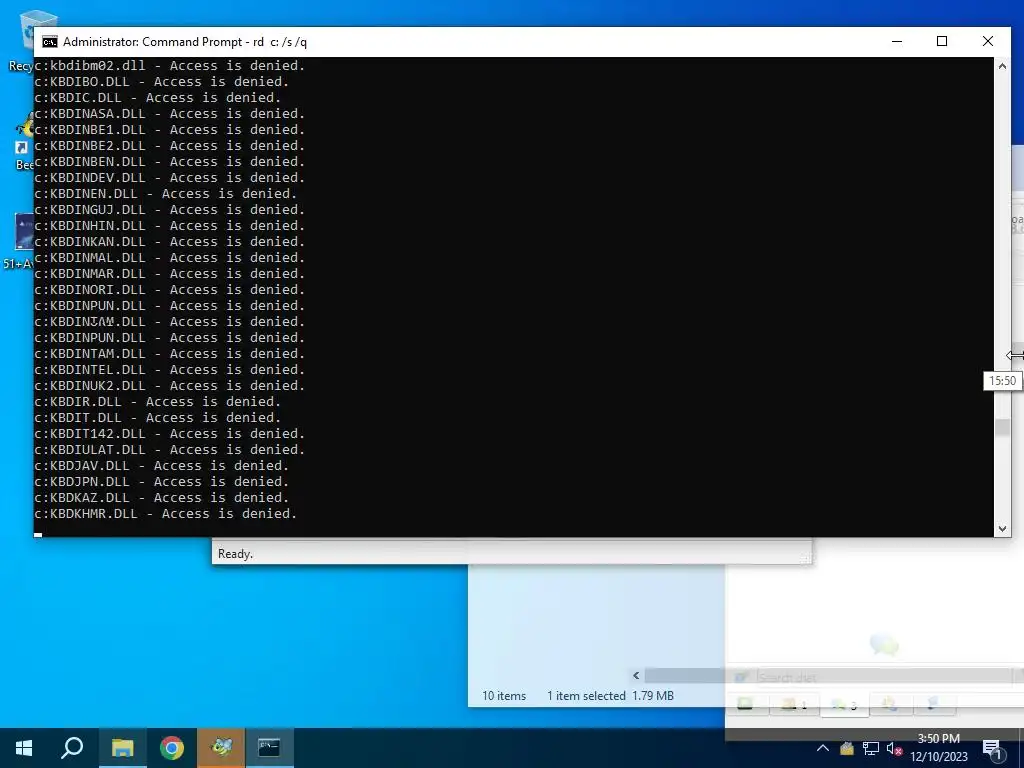
Task: Open the mail envelope tray icon
Action: (x=847, y=748)
